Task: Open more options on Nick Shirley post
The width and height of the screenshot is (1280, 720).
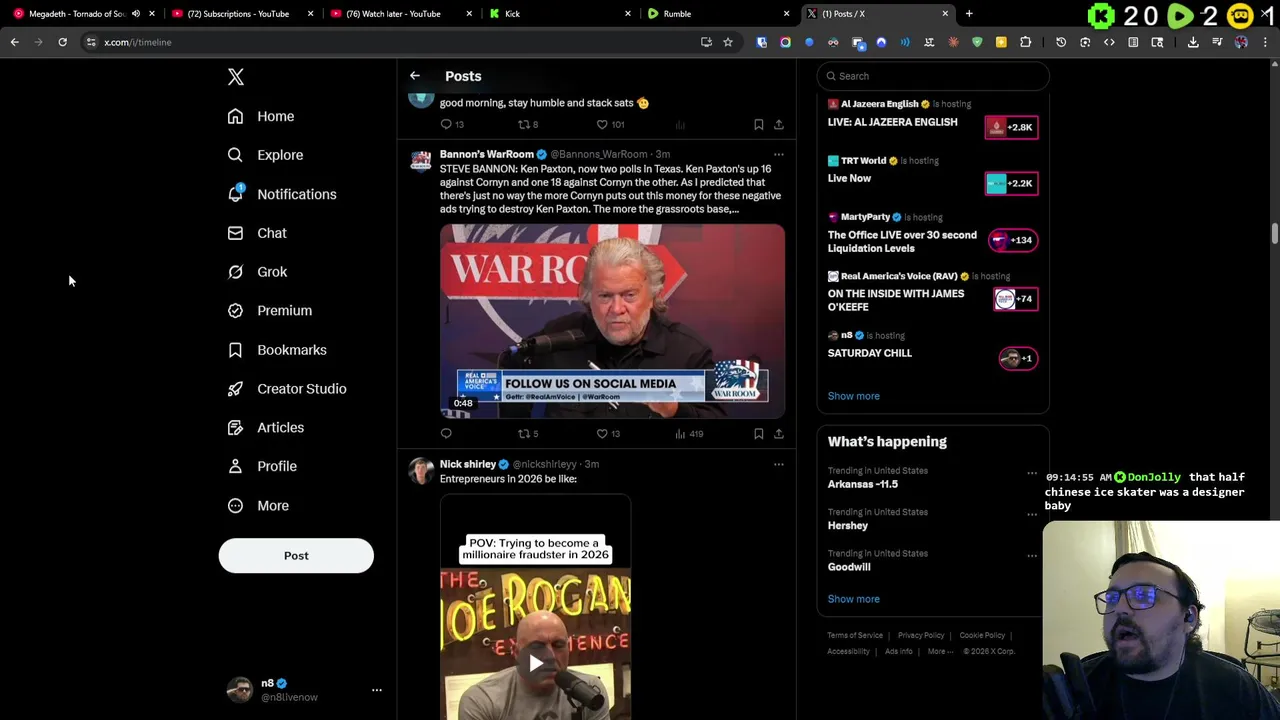Action: [779, 465]
